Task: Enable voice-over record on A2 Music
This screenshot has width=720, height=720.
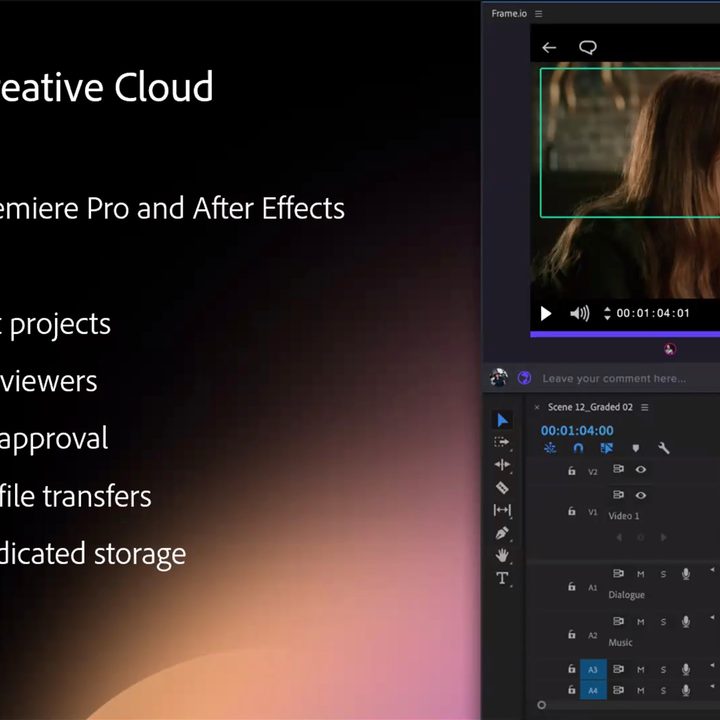Action: [686, 622]
